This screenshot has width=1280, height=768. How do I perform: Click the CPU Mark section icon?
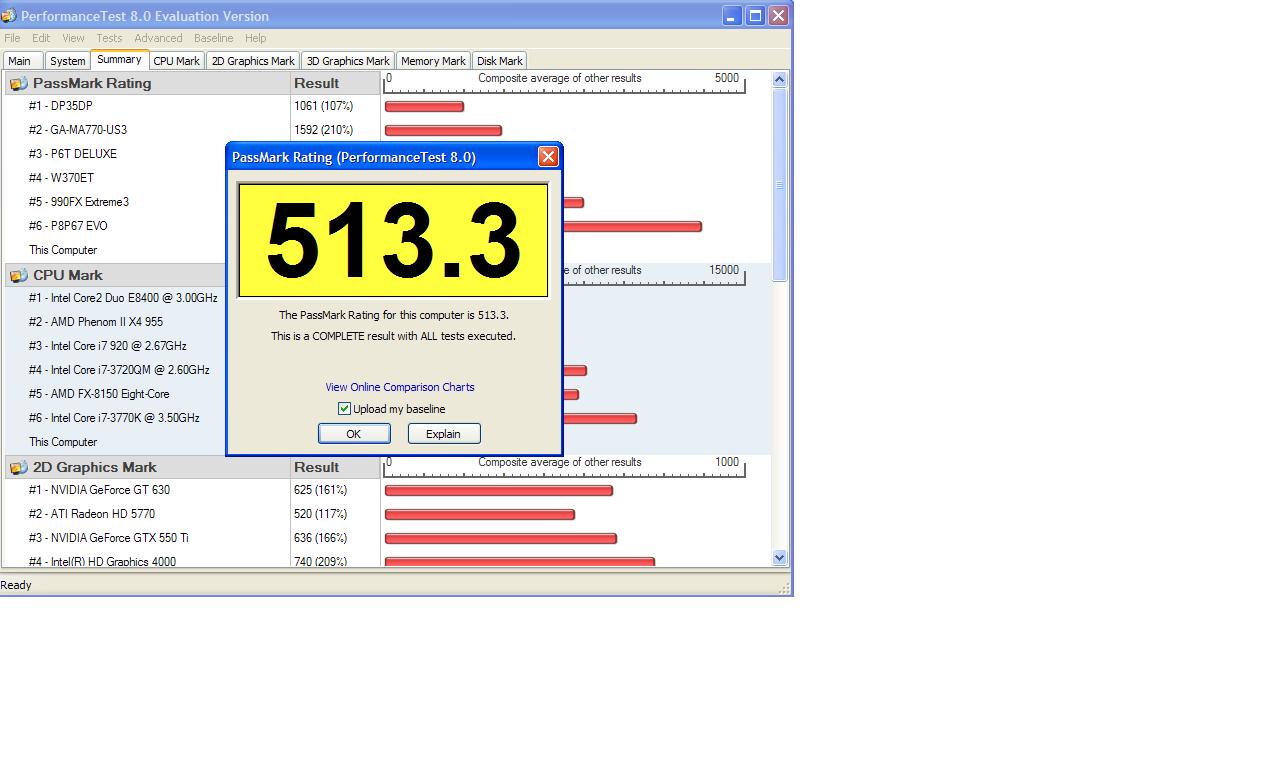coord(18,276)
